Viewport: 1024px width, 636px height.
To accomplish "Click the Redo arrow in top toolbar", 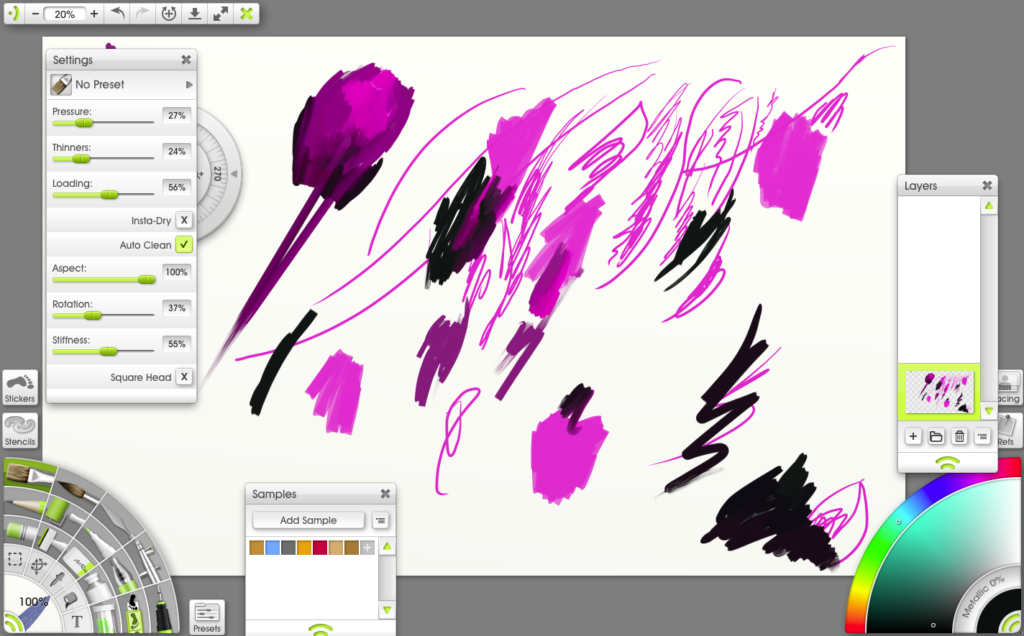I will 142,13.
